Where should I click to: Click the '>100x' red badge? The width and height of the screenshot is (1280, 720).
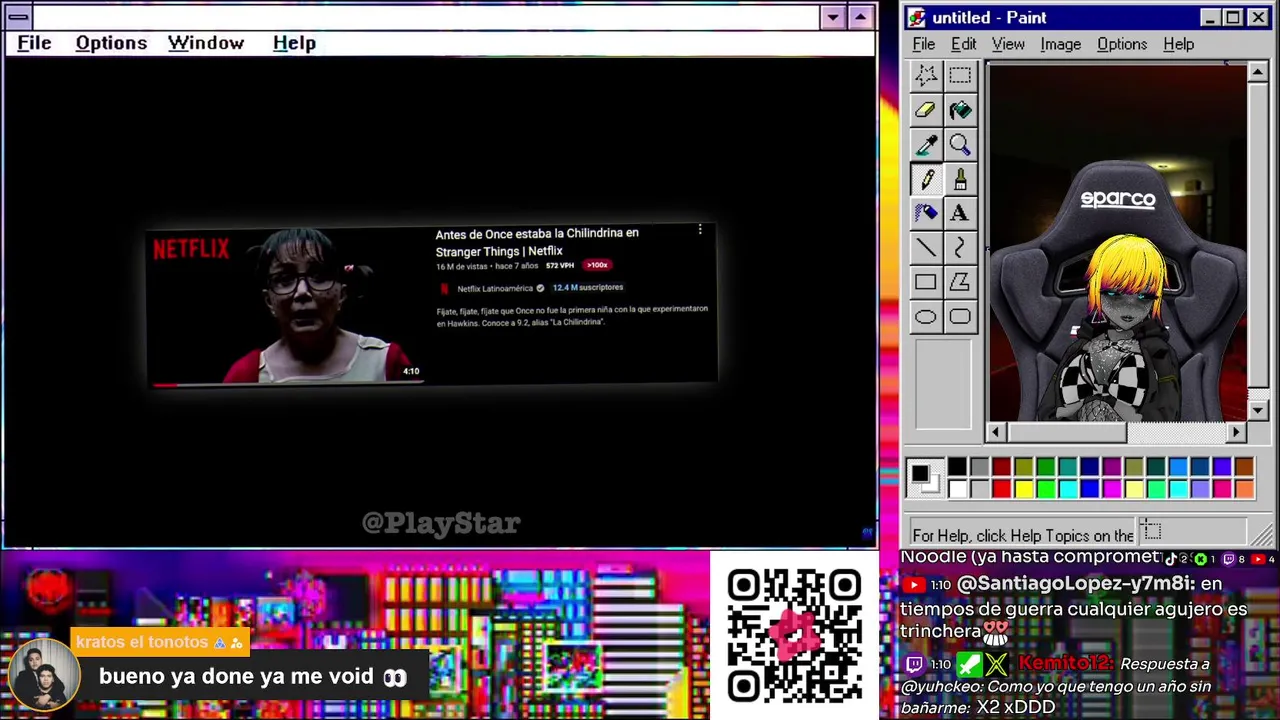tap(597, 265)
